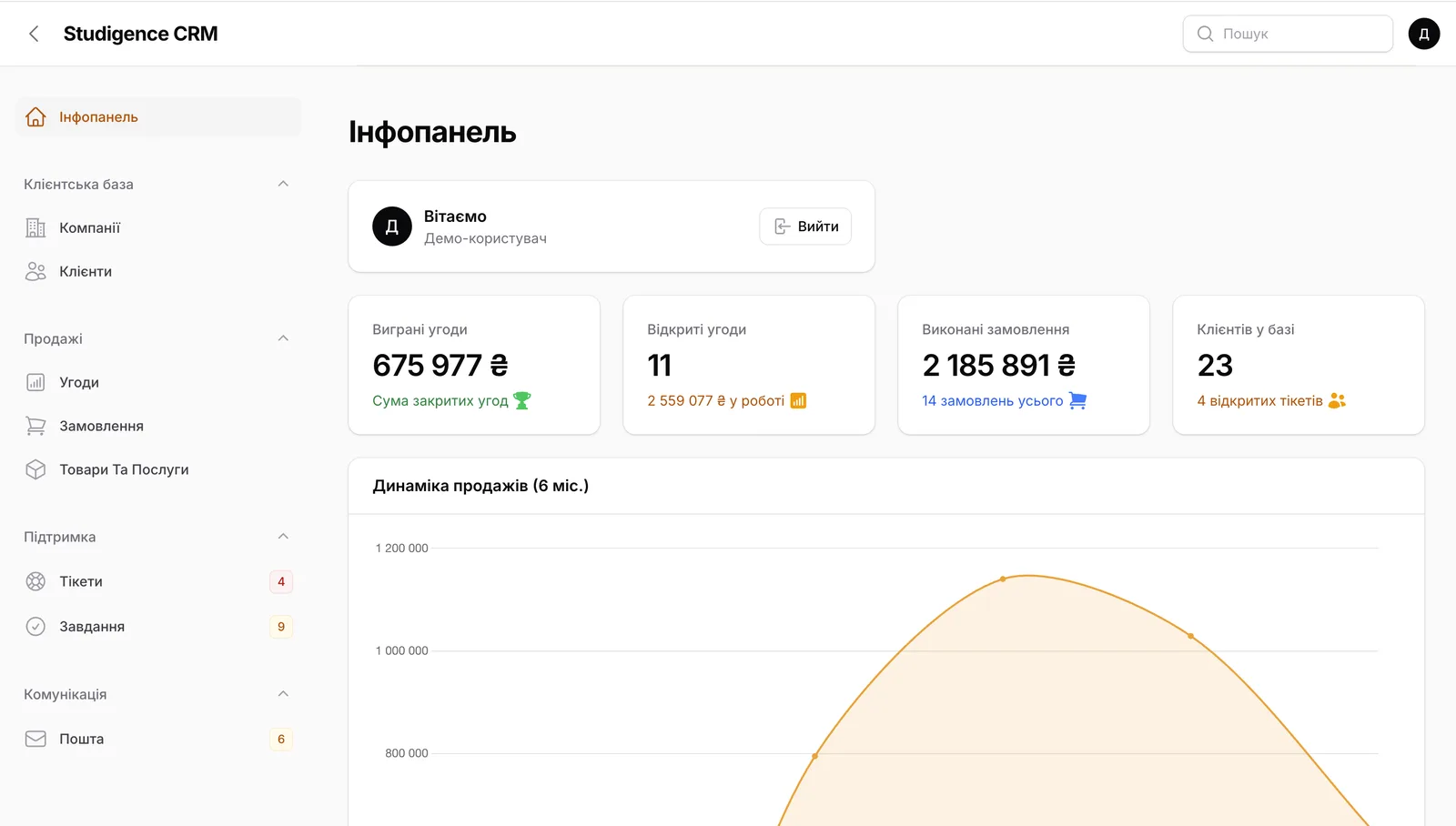Viewport: 1456px width, 826px height.
Task: Collapse the Продажі section
Action: click(283, 338)
